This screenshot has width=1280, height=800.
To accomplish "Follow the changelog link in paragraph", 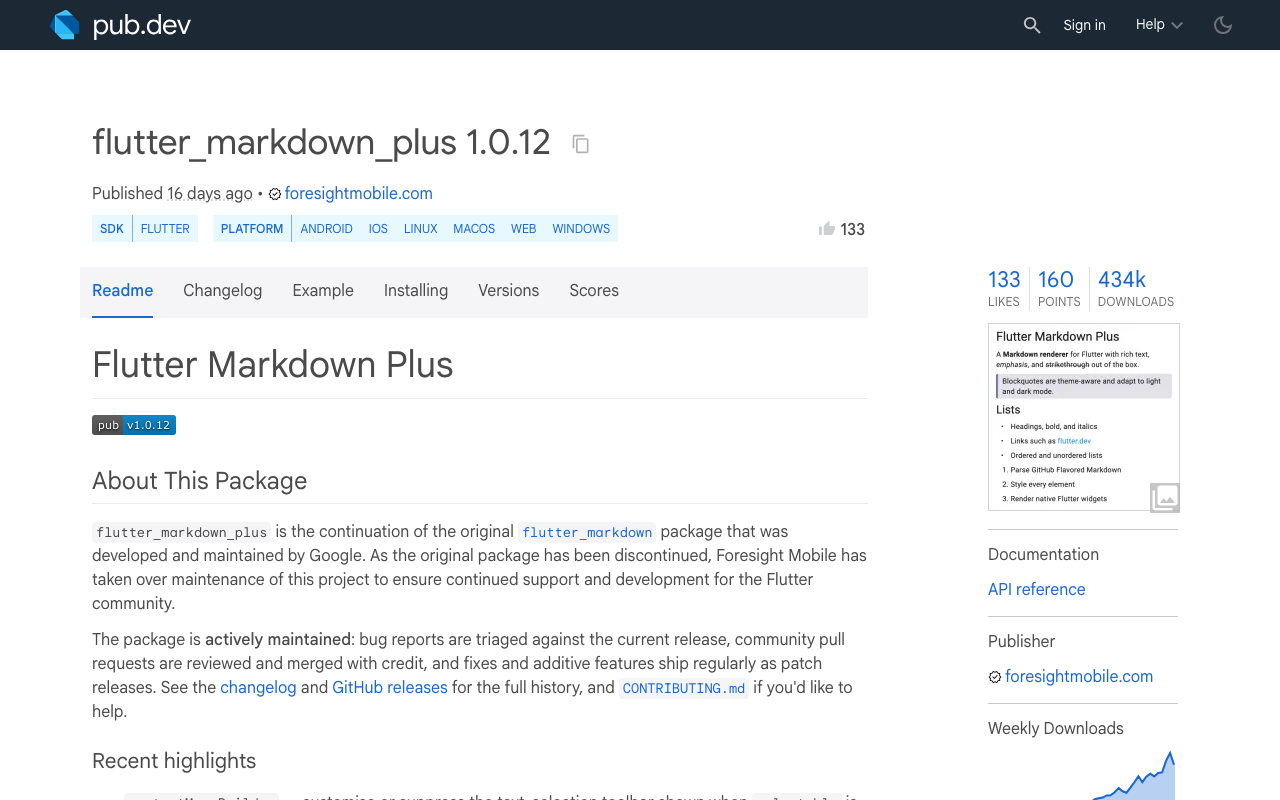I will [x=258, y=688].
